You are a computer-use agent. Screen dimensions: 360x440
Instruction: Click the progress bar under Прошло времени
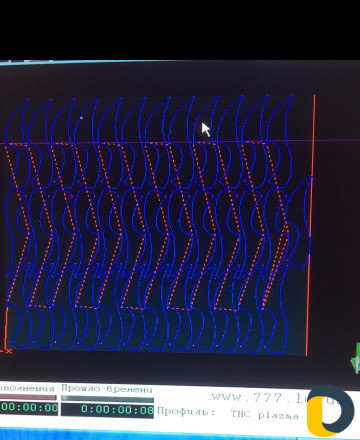coord(107,399)
